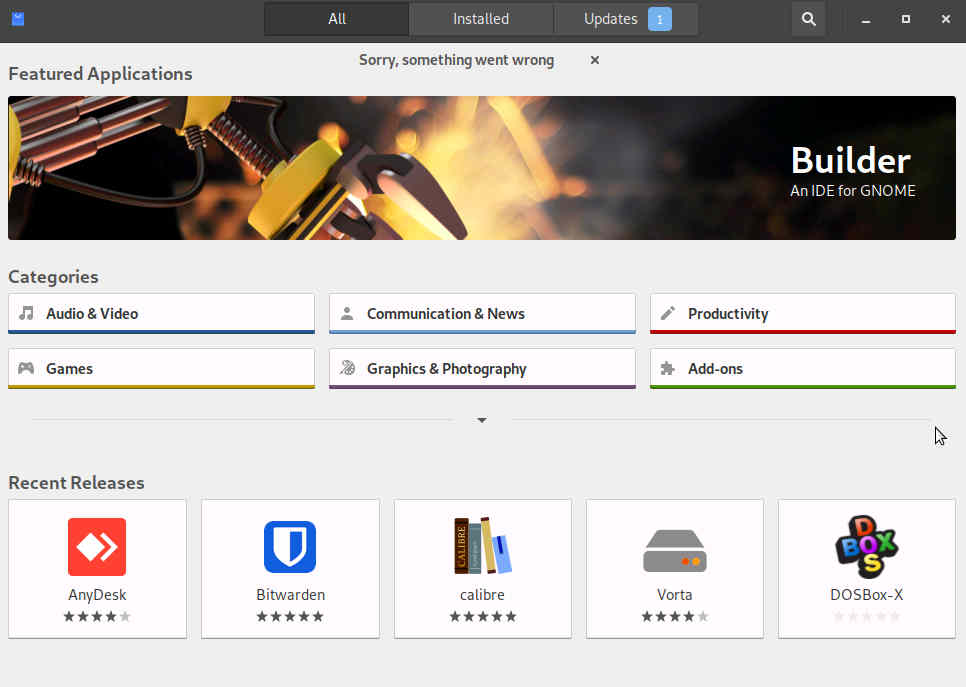Viewport: 966px width, 687px height.
Task: Click the gamepad icon for Games
Action: pos(26,368)
